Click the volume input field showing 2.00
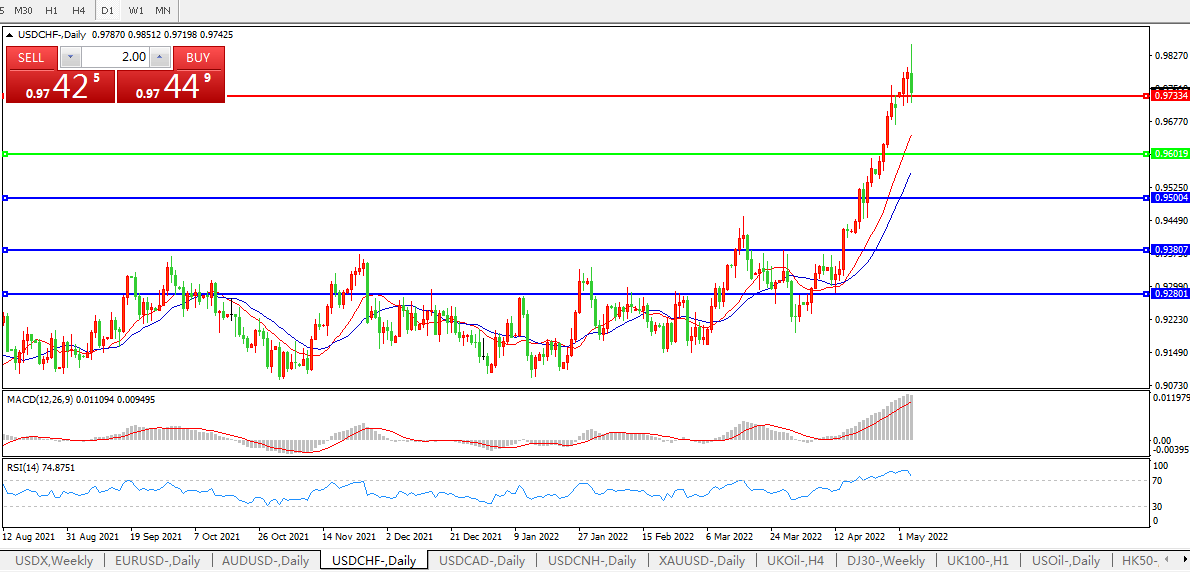 coord(115,57)
